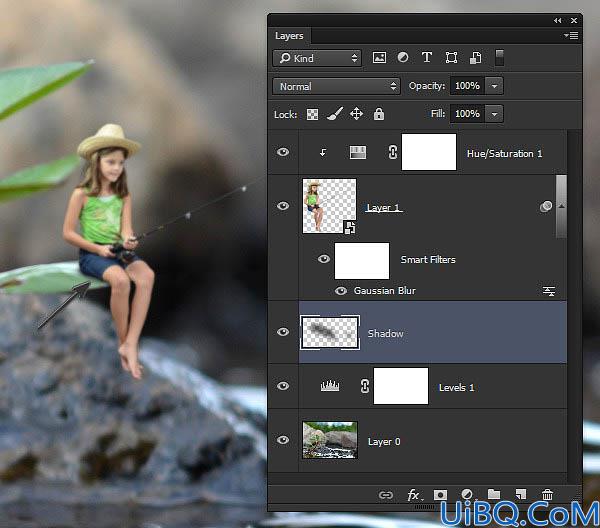Select the Layer 1 smart object thumbnail
The image size is (600, 528).
pyautogui.click(x=329, y=206)
